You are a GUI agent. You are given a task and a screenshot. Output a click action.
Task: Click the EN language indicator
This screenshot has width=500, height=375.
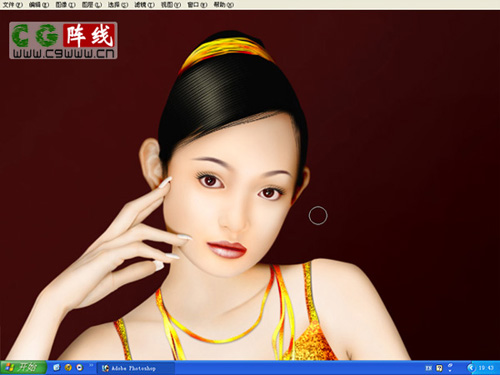pyautogui.click(x=429, y=368)
